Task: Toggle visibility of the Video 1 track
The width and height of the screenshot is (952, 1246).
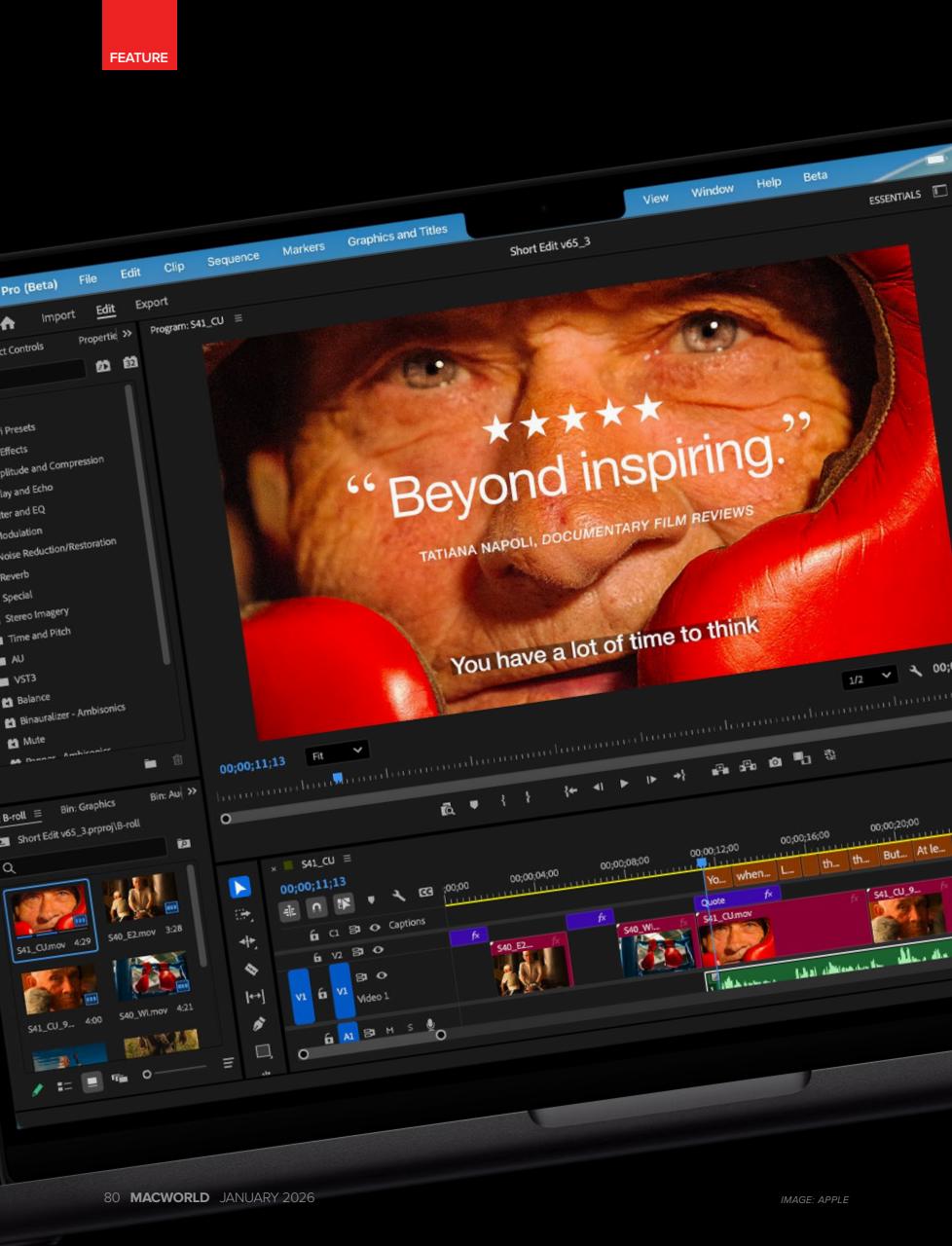Action: pos(382,976)
